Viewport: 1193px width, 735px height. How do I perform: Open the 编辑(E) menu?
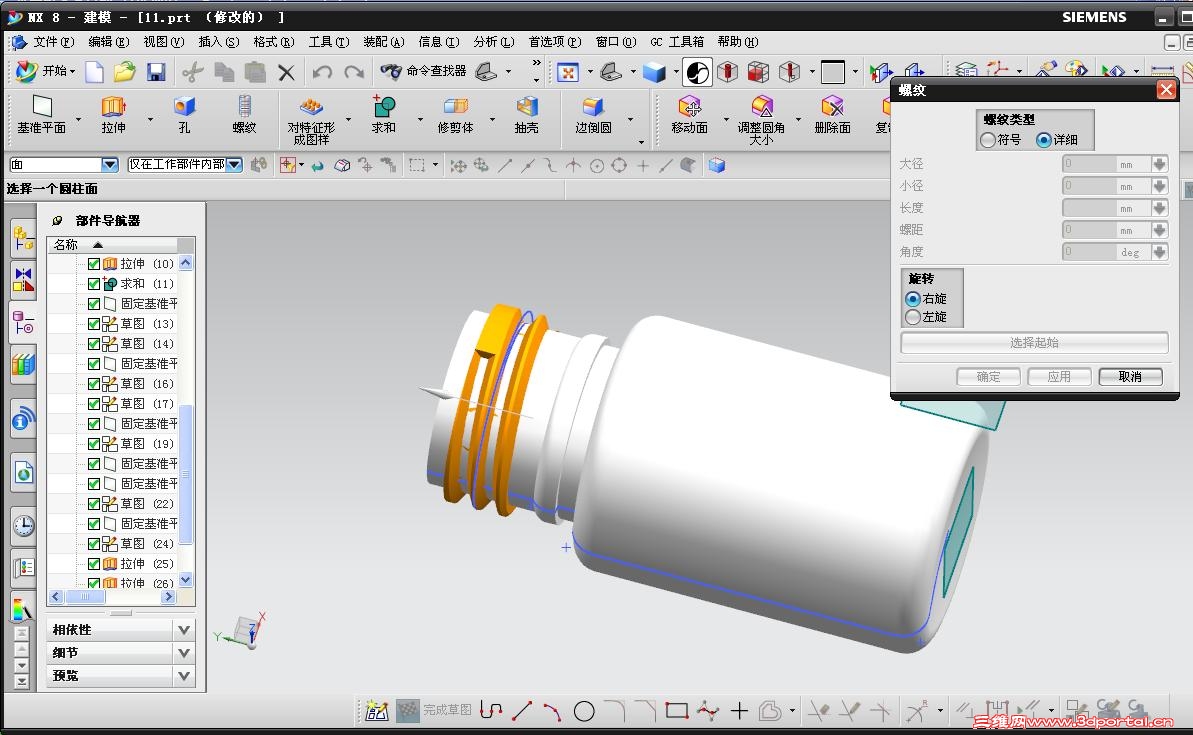[109, 42]
